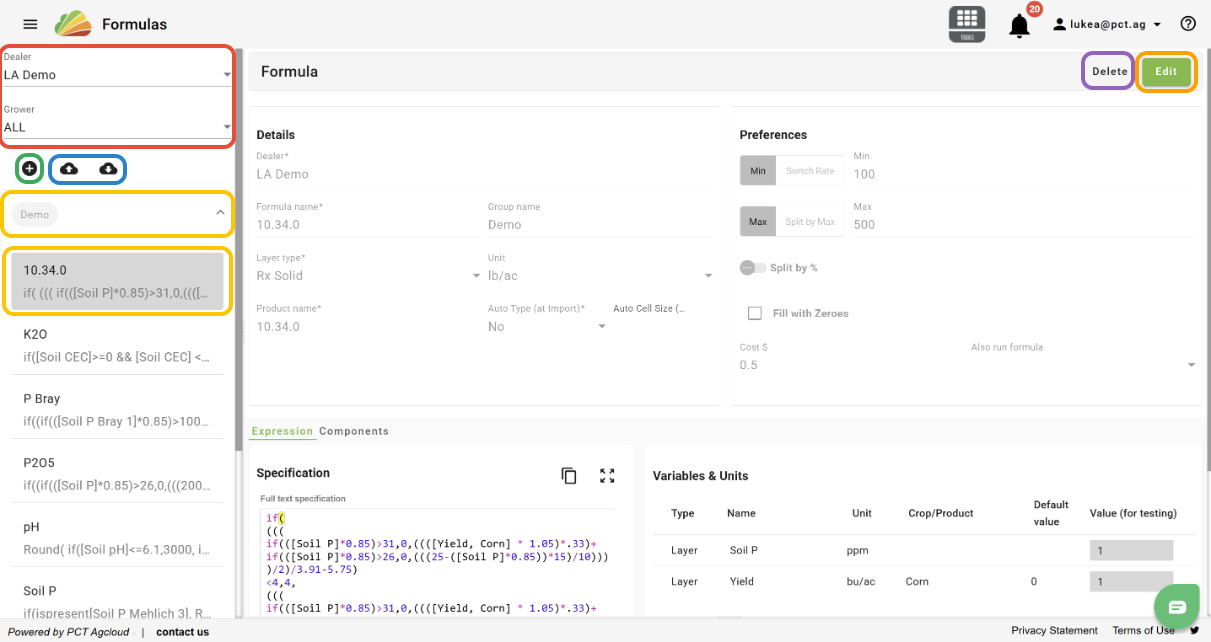Click the cloud upload icon
Viewport: 1211px width, 642px height.
pos(69,169)
